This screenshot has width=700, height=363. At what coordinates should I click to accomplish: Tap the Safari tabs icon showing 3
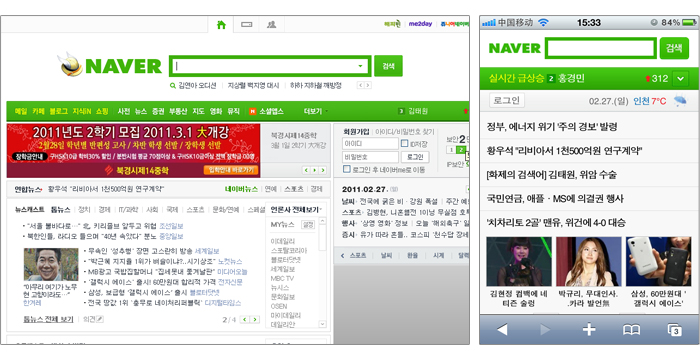[x=674, y=330]
